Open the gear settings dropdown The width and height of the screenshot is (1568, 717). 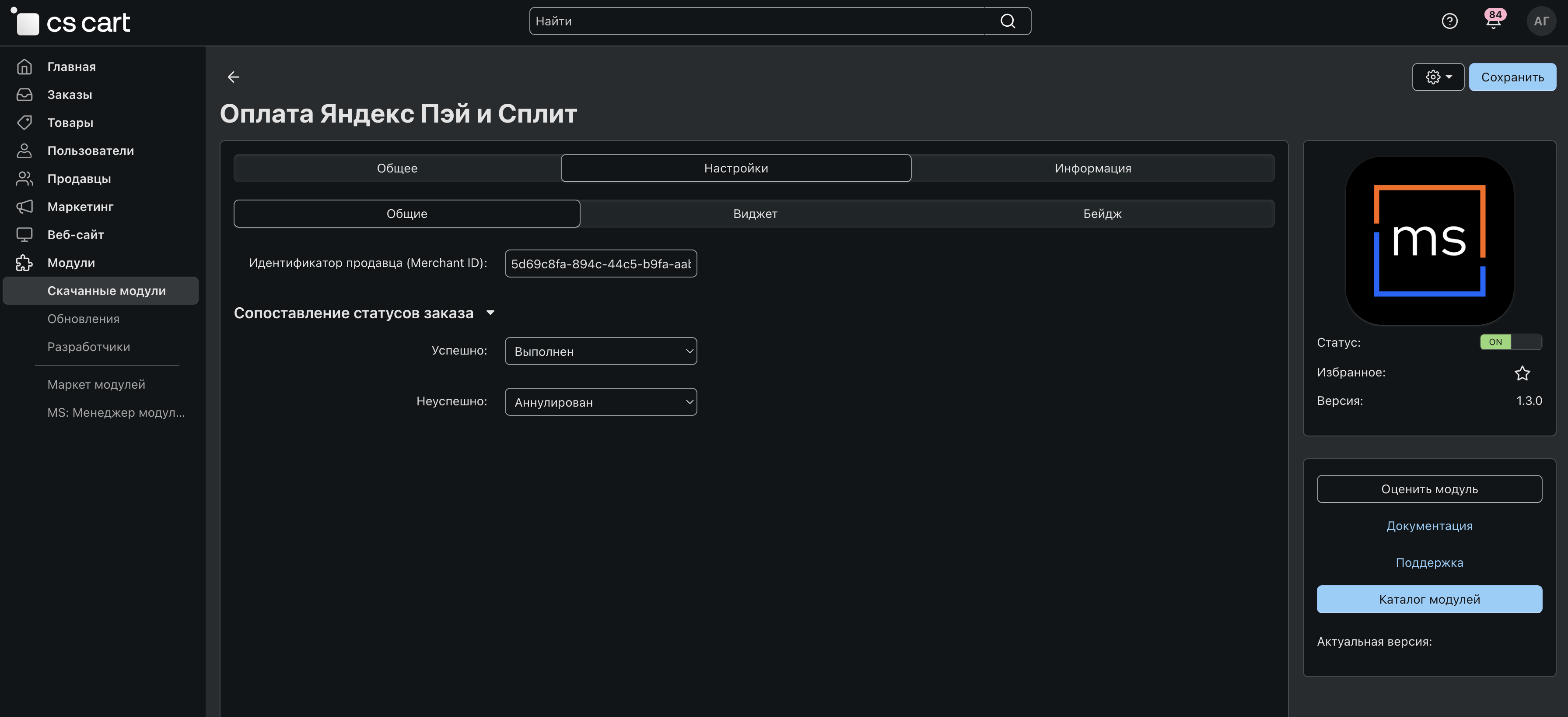click(1438, 77)
